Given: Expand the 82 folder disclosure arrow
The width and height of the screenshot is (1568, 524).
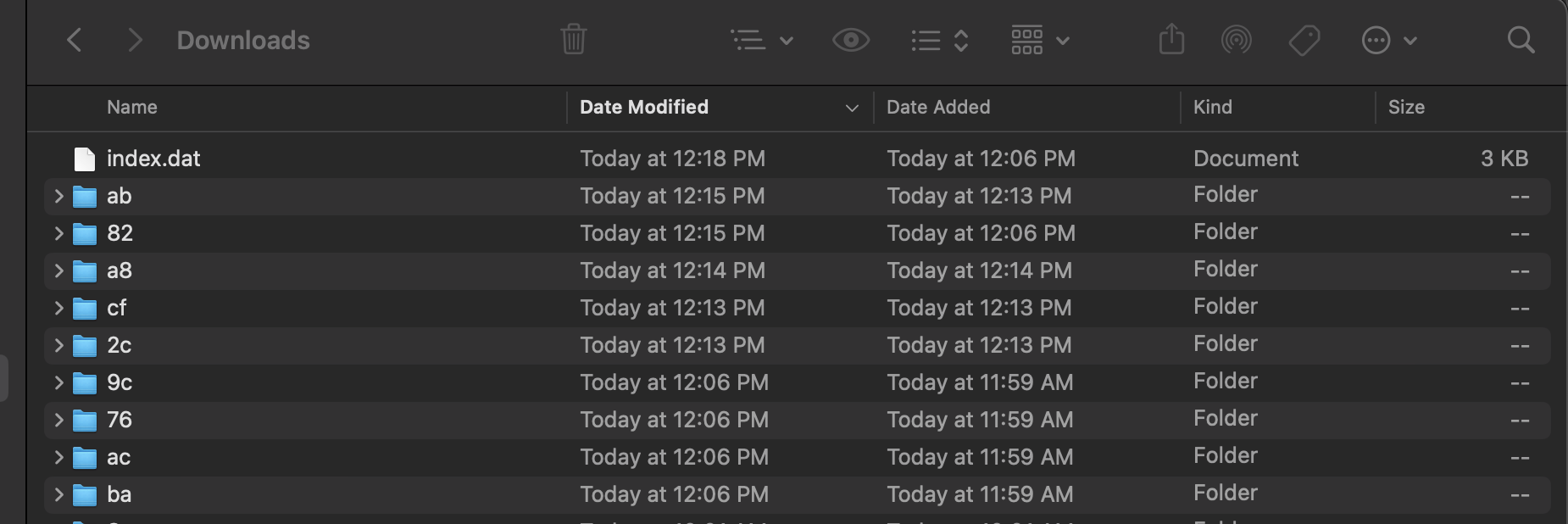Looking at the screenshot, I should [58, 233].
